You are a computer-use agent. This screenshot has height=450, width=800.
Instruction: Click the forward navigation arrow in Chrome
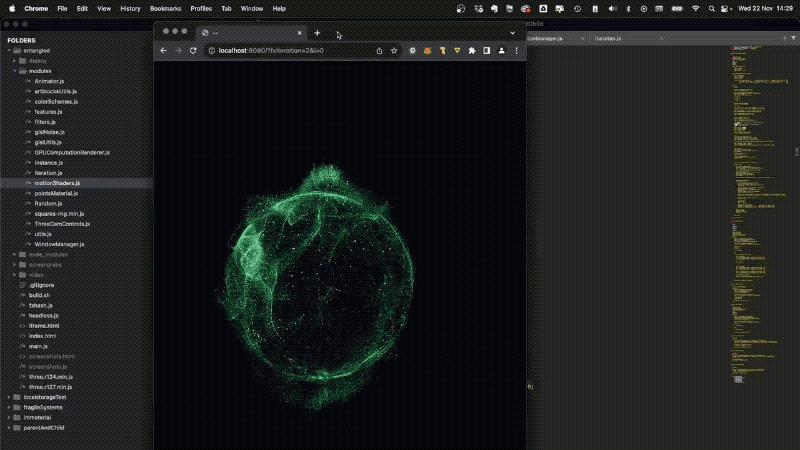click(x=178, y=51)
